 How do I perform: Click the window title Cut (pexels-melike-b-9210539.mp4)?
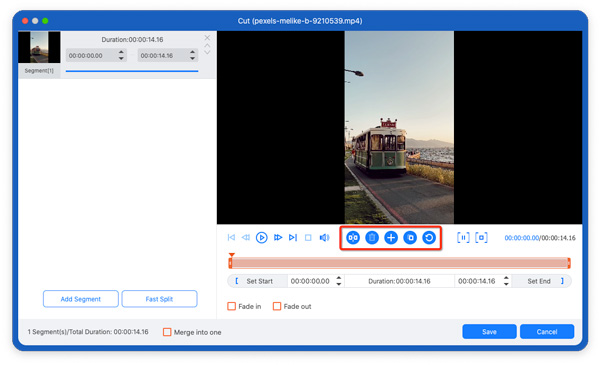click(x=300, y=21)
